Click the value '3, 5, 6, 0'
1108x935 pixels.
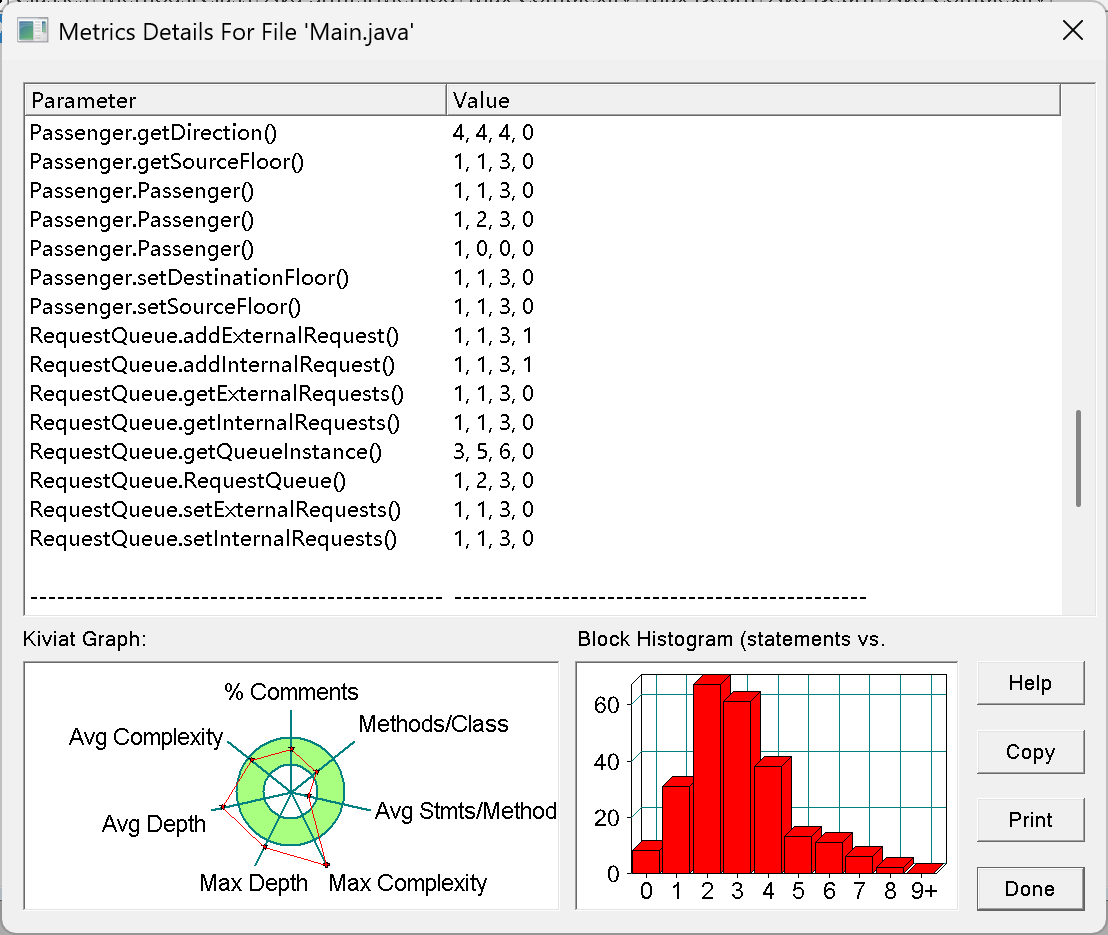[493, 451]
